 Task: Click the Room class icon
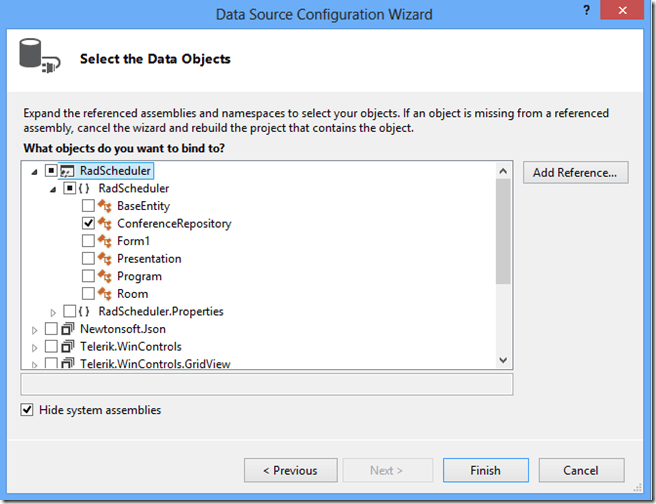(105, 294)
